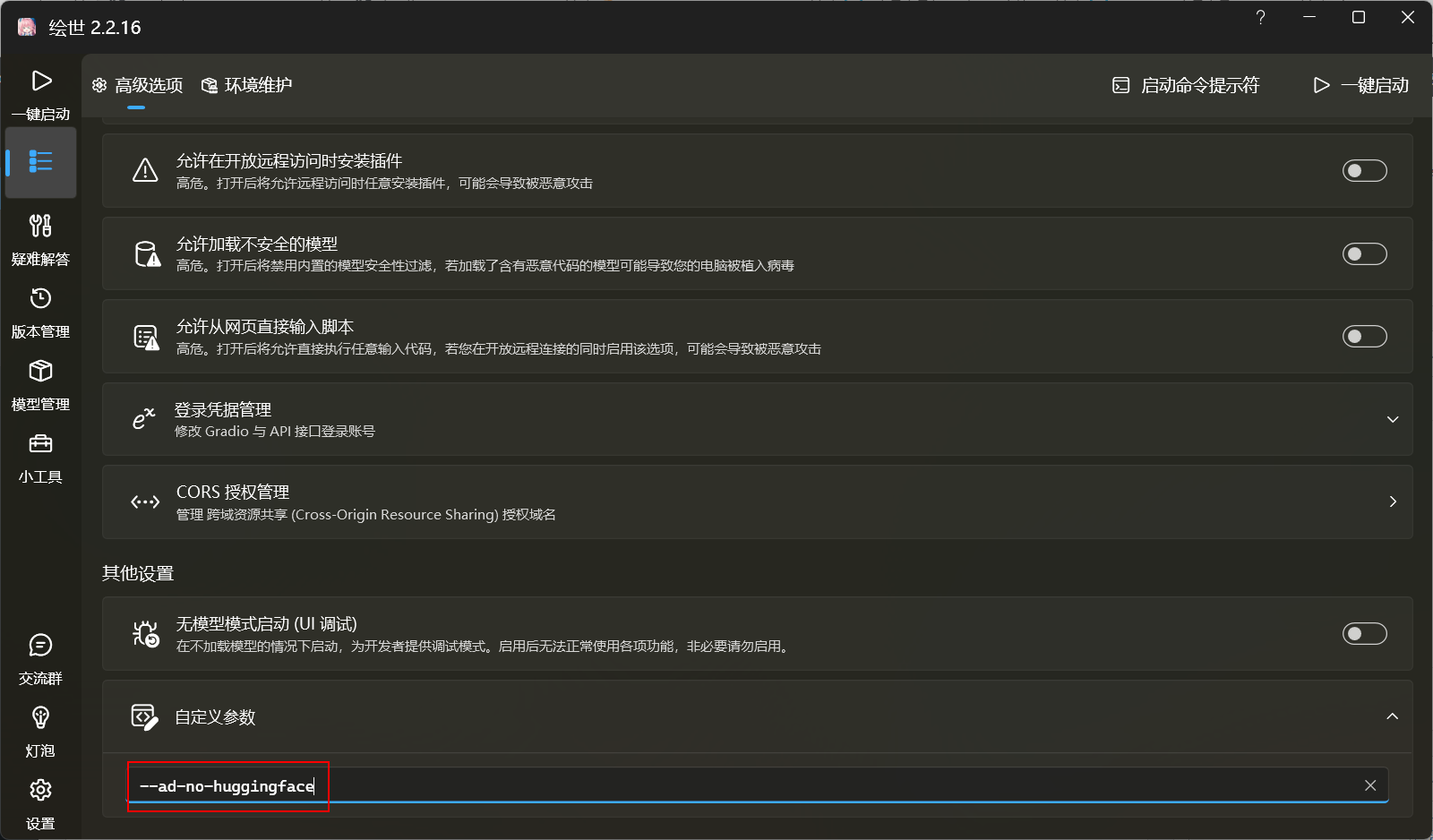Screen dimensions: 1433x840
Task: Open 版本管理 version management in sidebar
Action: [40, 311]
